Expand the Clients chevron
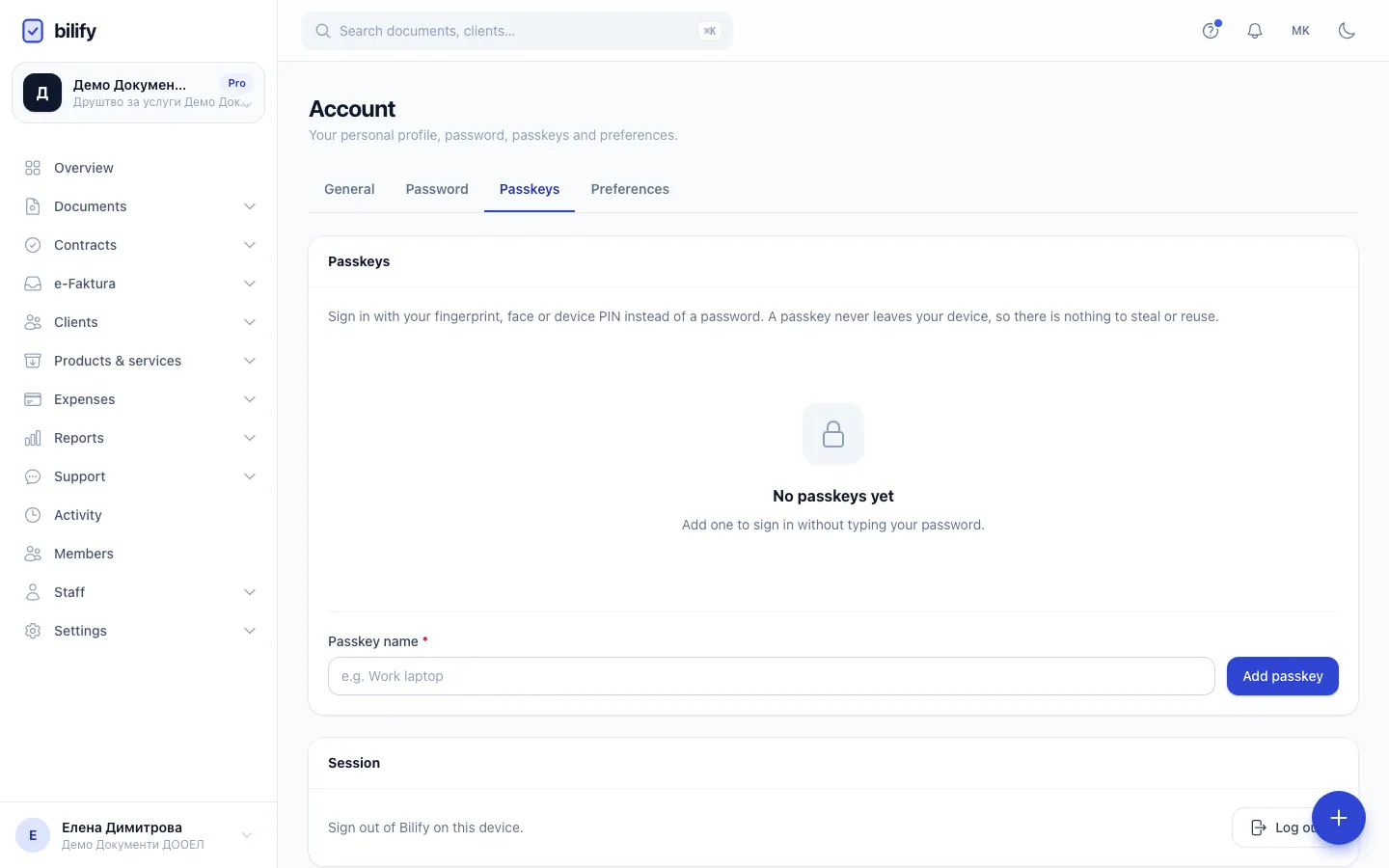 [250, 322]
